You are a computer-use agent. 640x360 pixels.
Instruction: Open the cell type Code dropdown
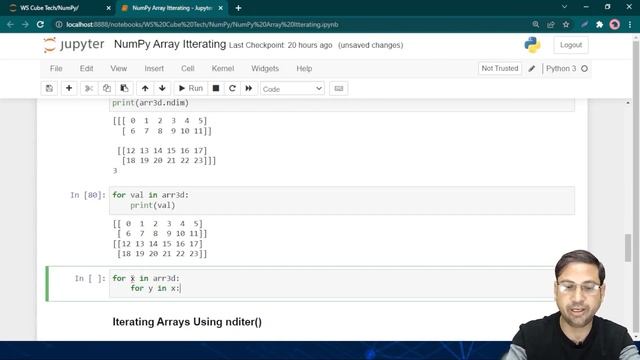click(292, 89)
